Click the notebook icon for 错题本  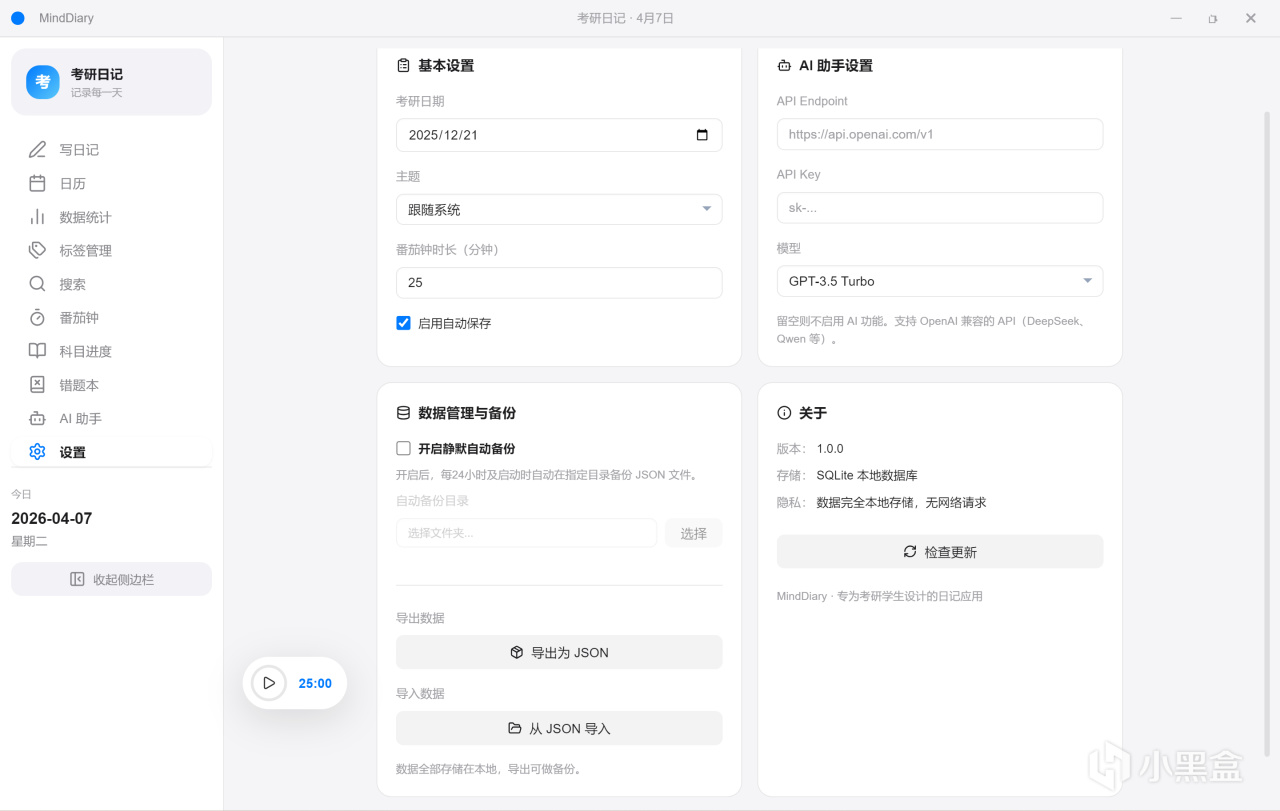tap(37, 385)
